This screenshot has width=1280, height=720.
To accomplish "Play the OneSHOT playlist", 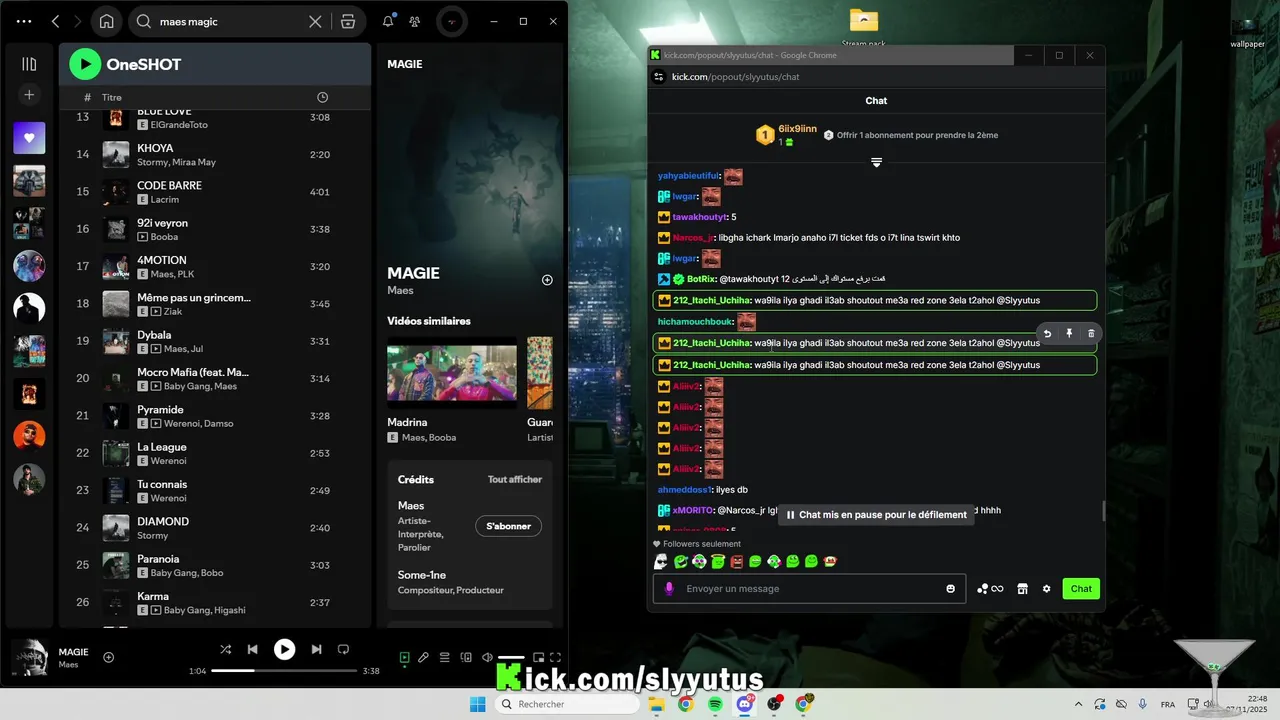I will 85,64.
